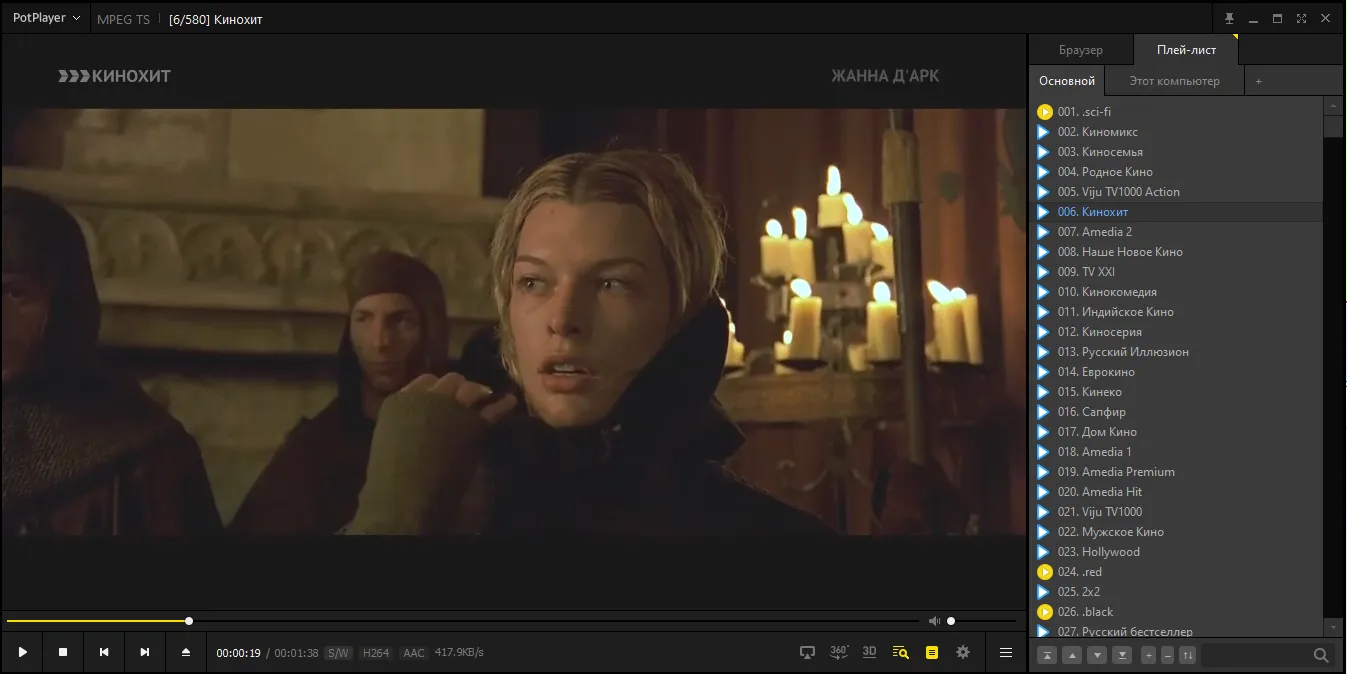Select channel 019. Amedia Premium

tap(1176, 472)
